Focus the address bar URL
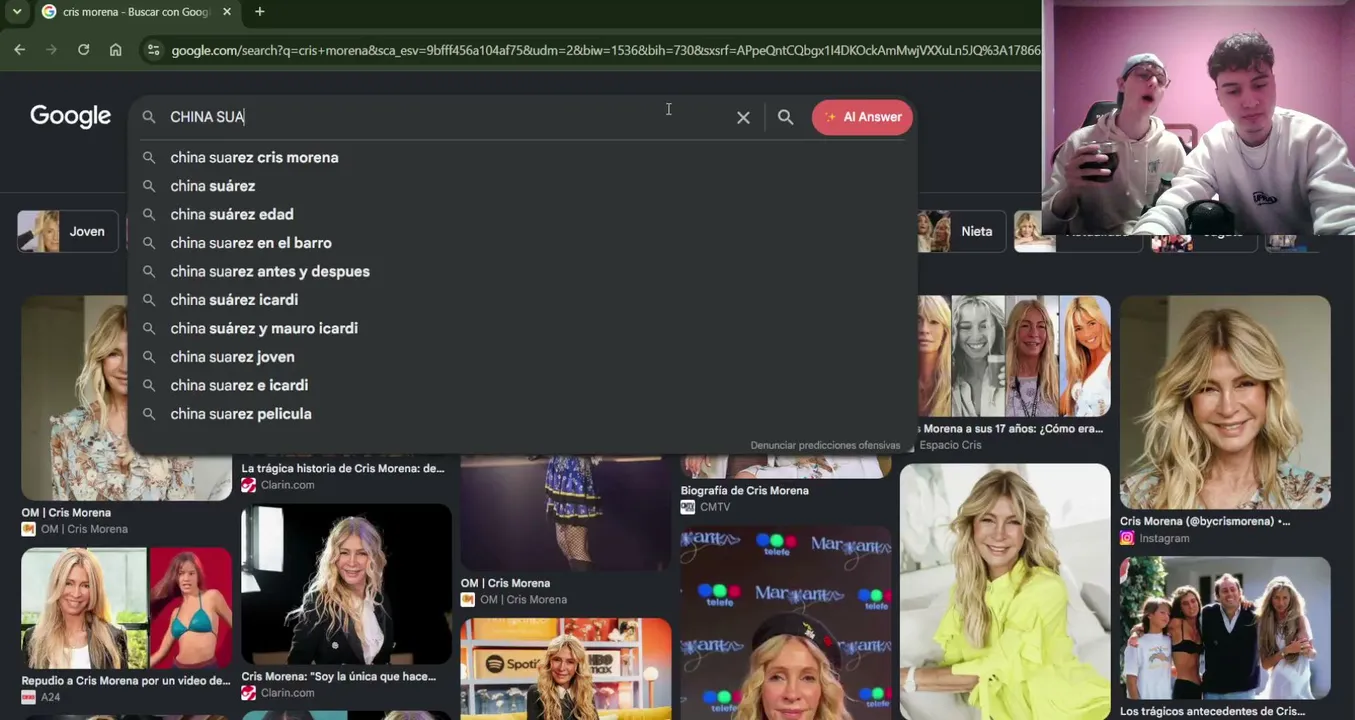 pos(605,50)
